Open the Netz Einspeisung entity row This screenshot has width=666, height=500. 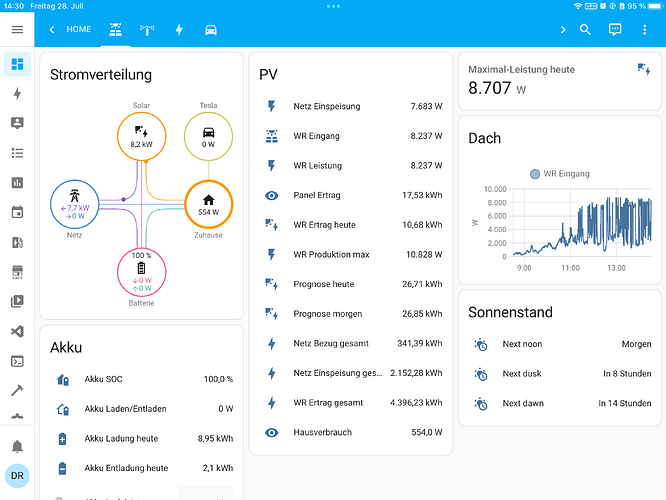click(351, 106)
